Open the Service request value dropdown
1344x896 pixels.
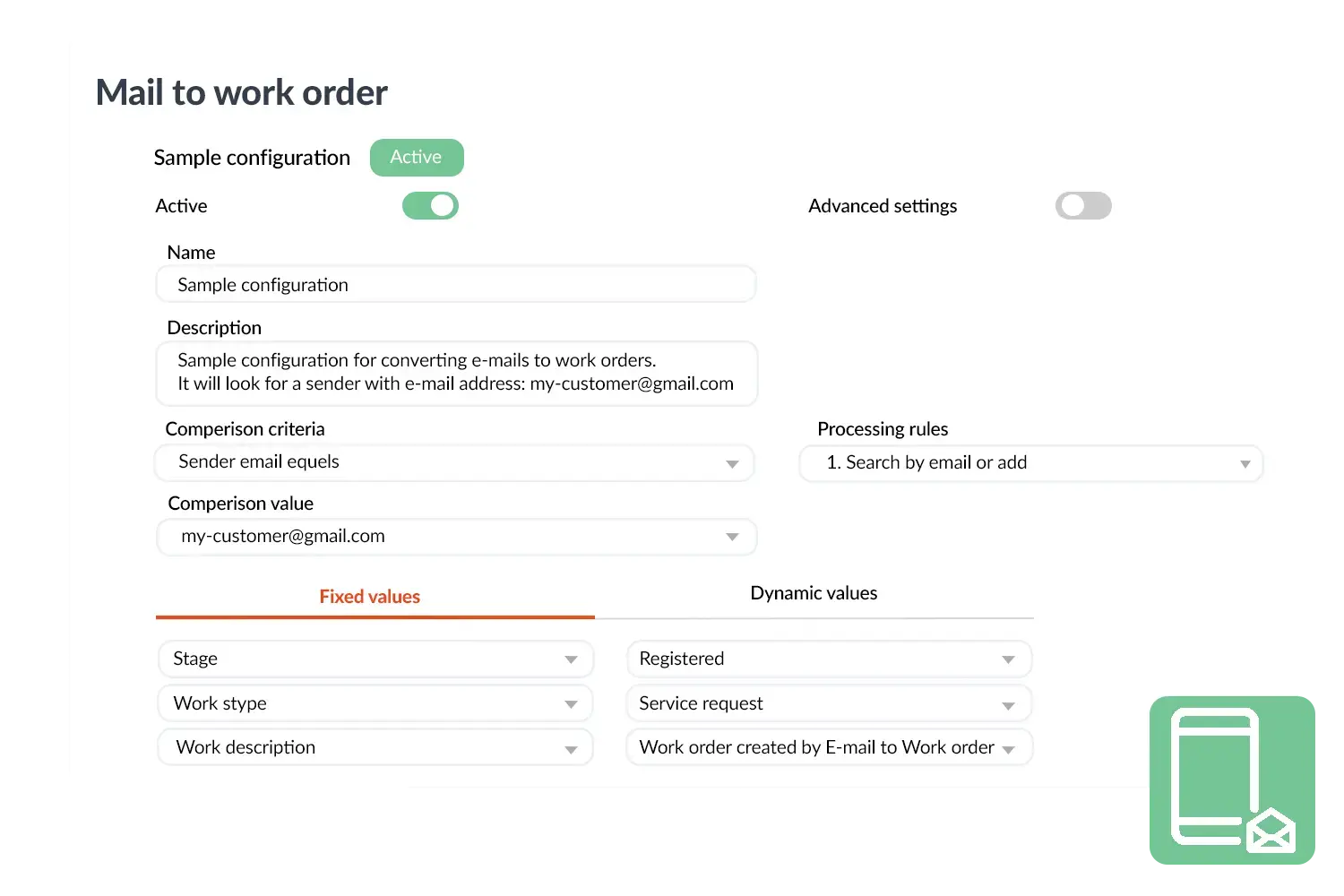(829, 703)
